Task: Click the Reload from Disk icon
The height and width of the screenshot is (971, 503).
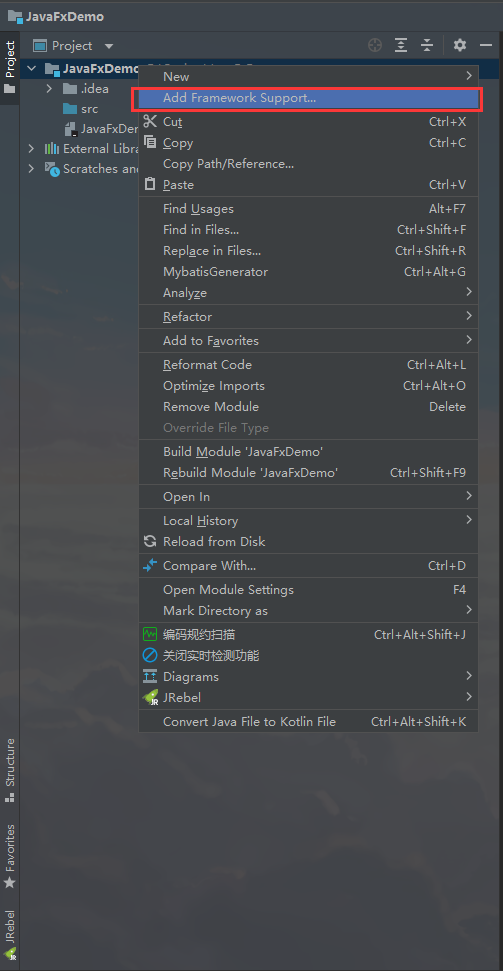Action: (150, 541)
